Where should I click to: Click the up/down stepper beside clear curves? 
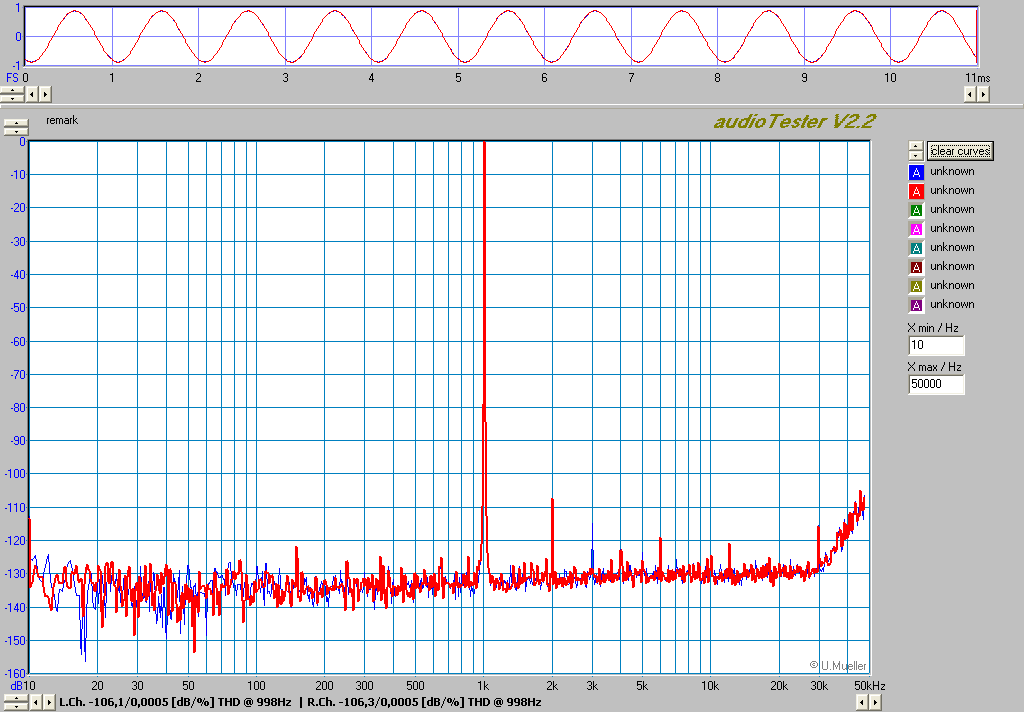pyautogui.click(x=915, y=151)
